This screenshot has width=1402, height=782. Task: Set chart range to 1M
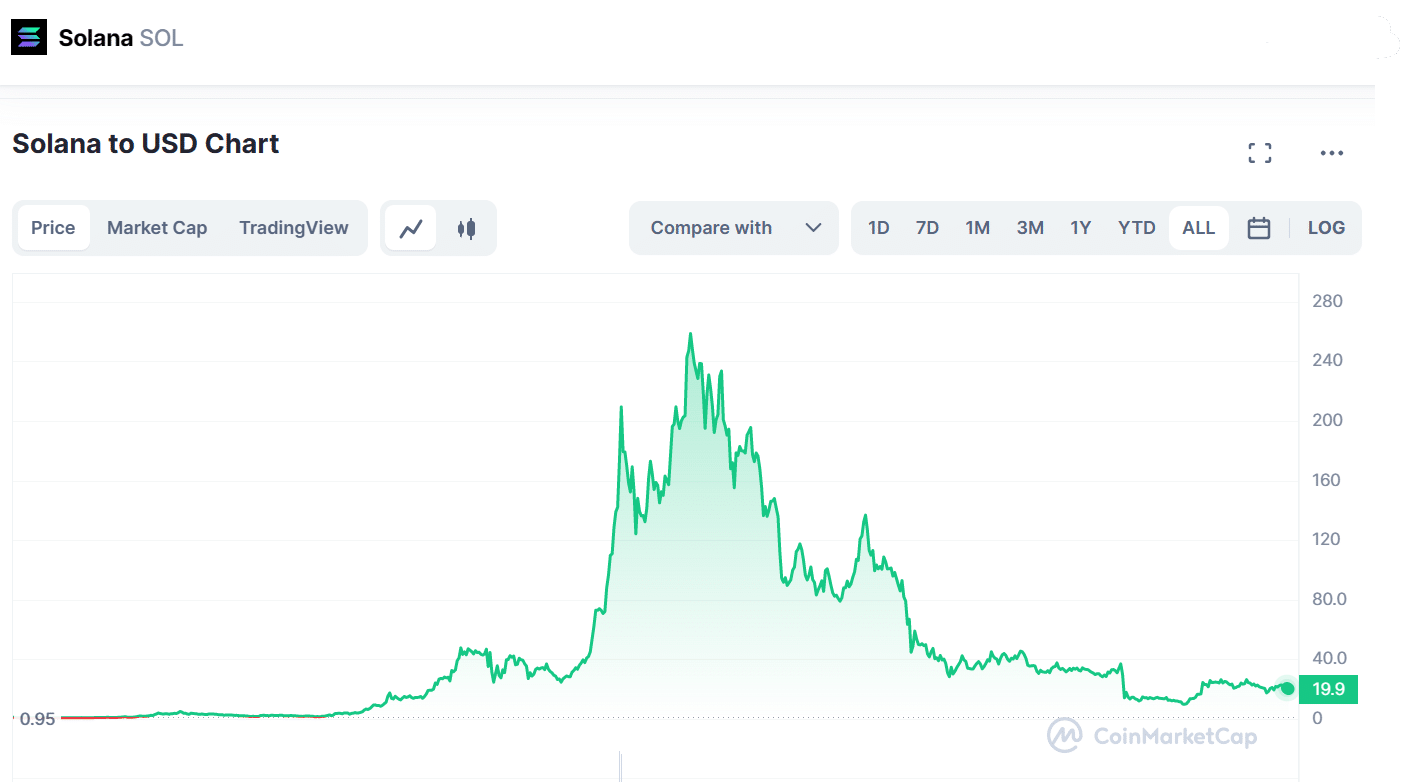pos(977,228)
